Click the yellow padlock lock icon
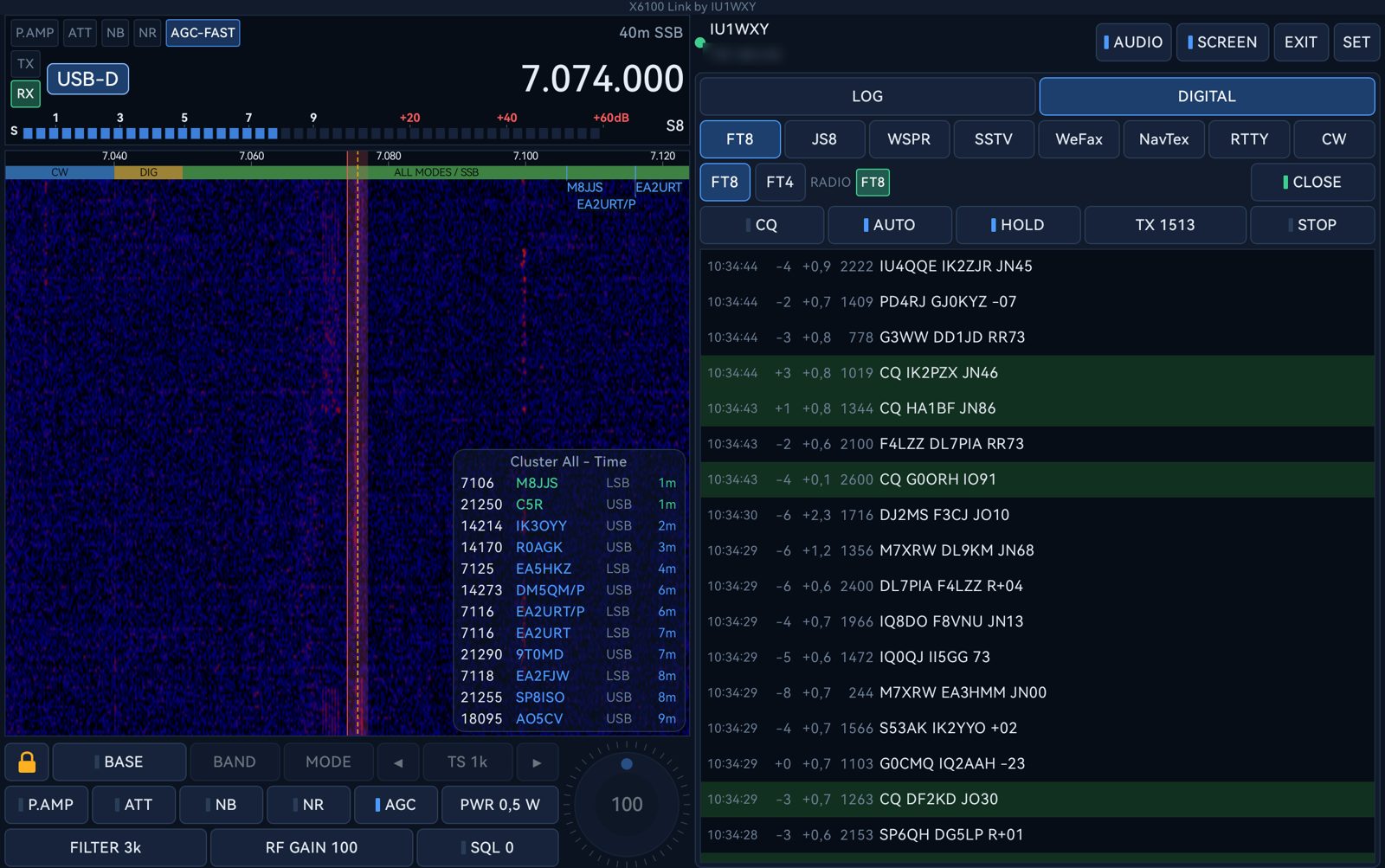1385x868 pixels. pyautogui.click(x=27, y=762)
